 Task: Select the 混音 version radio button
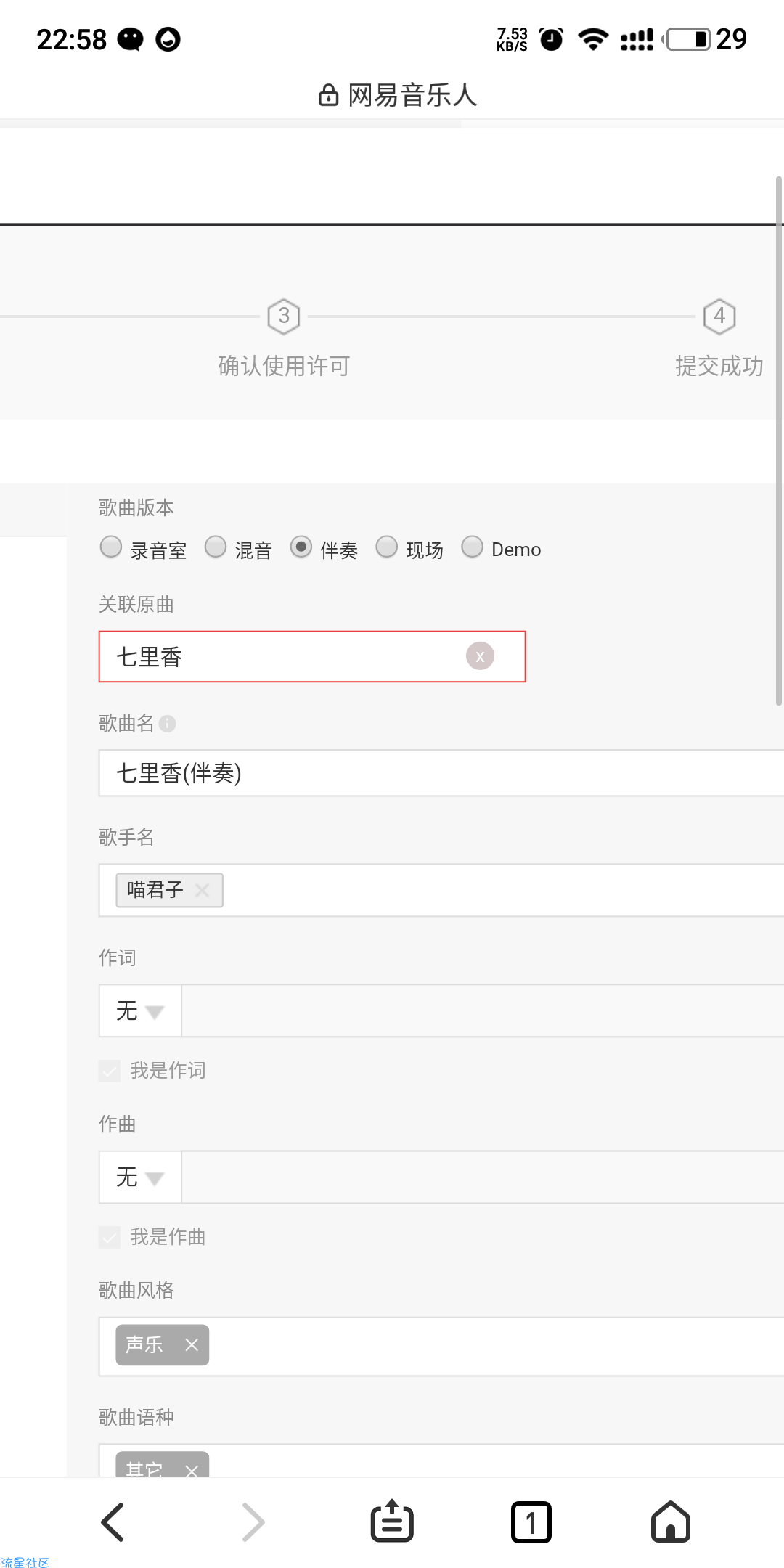pos(216,547)
